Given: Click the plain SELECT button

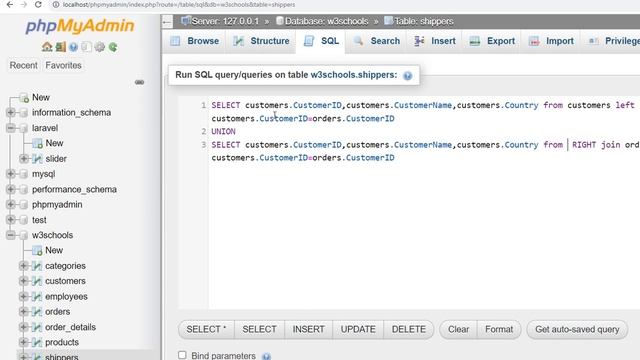Looking at the screenshot, I should coord(260,329).
